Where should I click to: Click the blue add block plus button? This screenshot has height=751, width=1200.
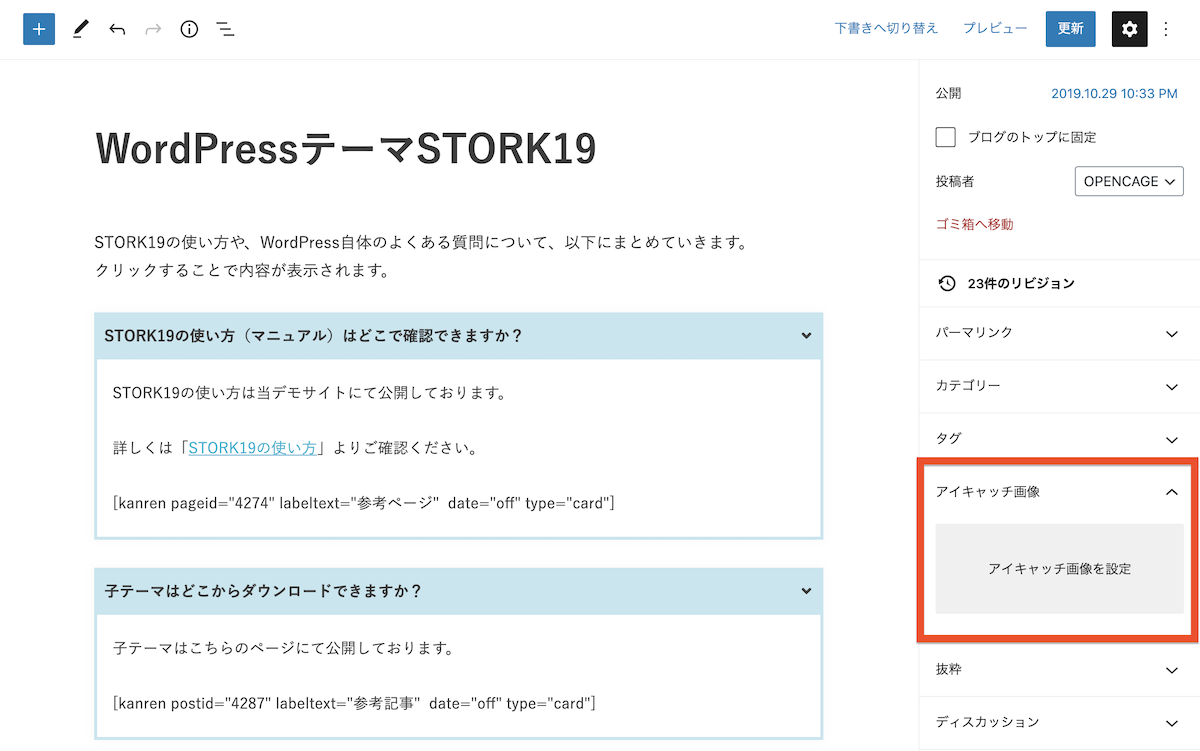tap(39, 29)
